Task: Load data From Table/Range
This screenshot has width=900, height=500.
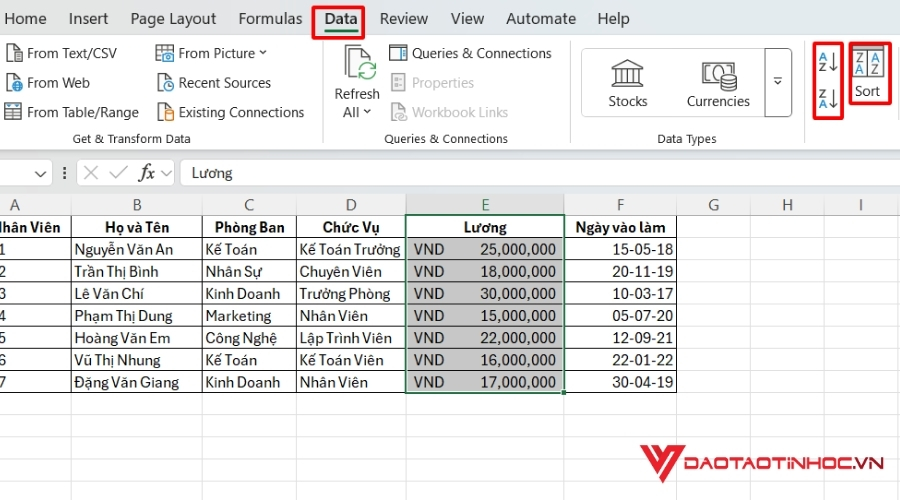Action: [x=72, y=112]
